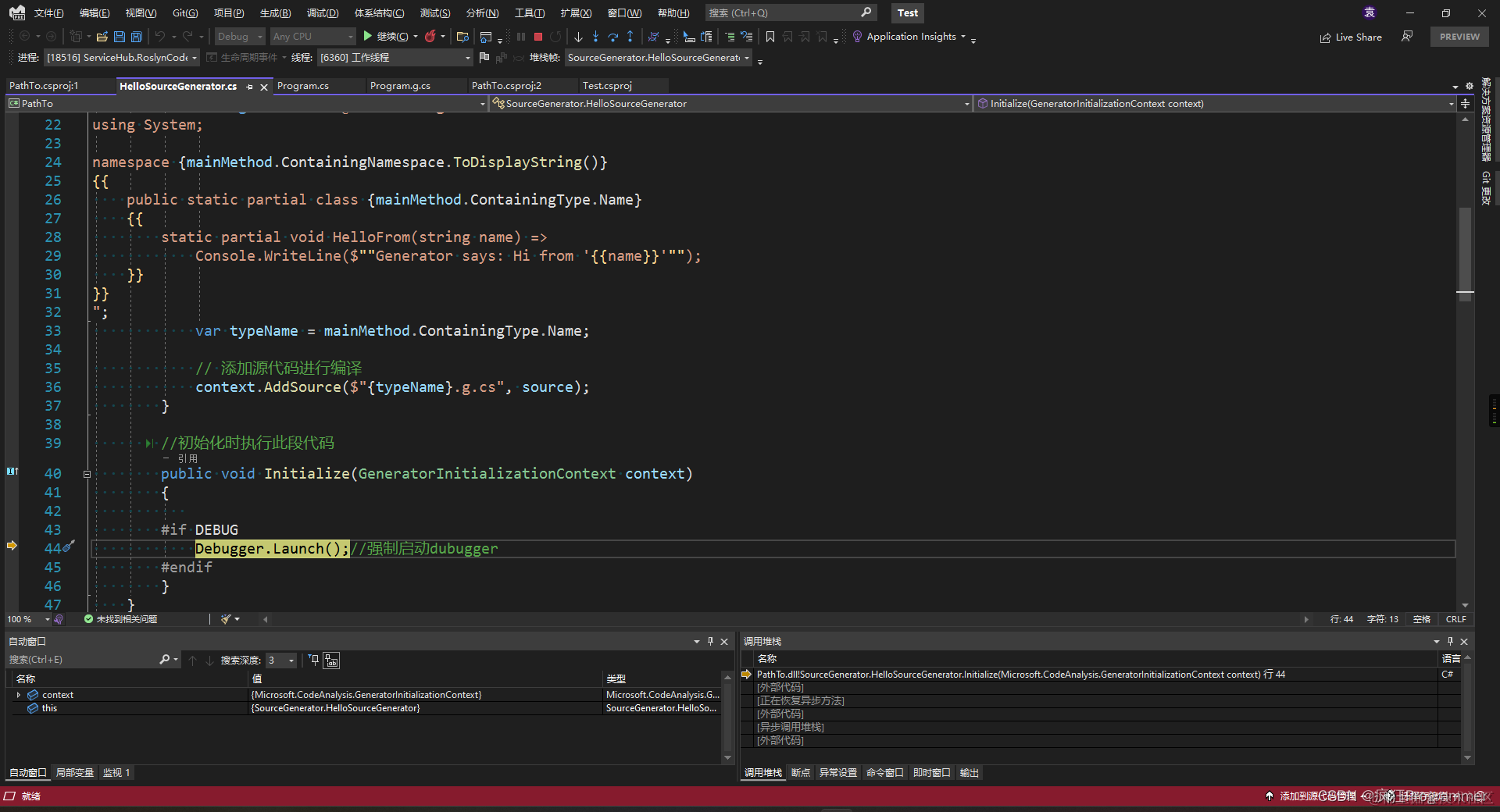Click the code cleanup broom icon
Viewport: 1500px width, 812px height.
tap(226, 619)
